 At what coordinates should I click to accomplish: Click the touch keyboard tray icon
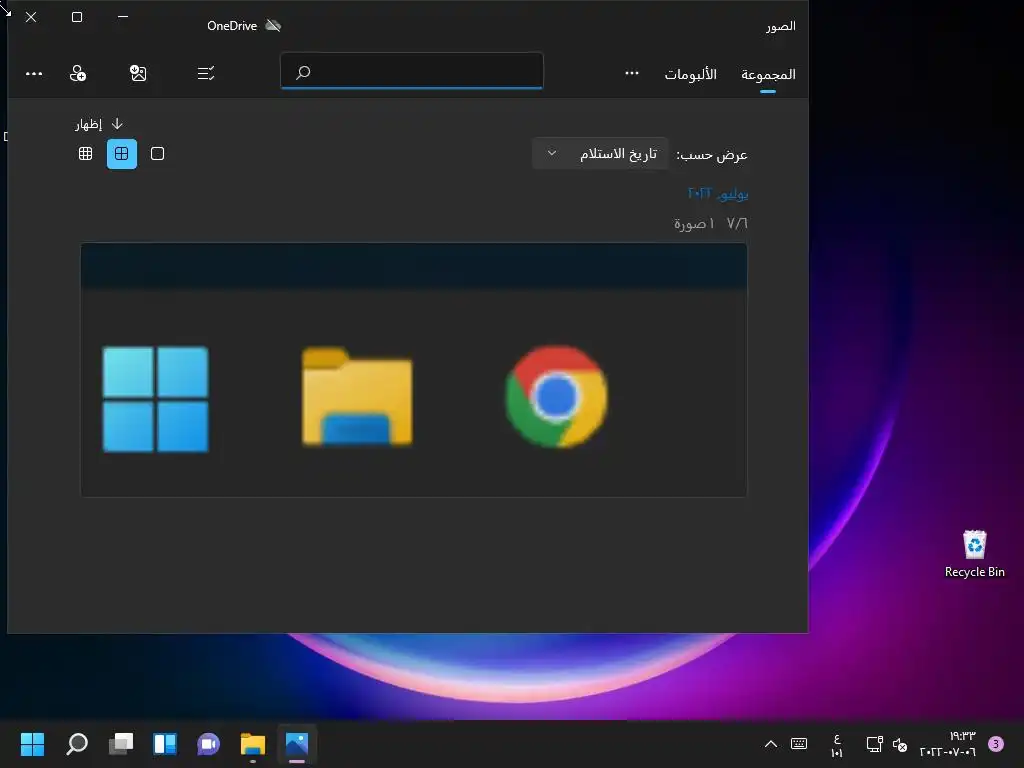(799, 744)
